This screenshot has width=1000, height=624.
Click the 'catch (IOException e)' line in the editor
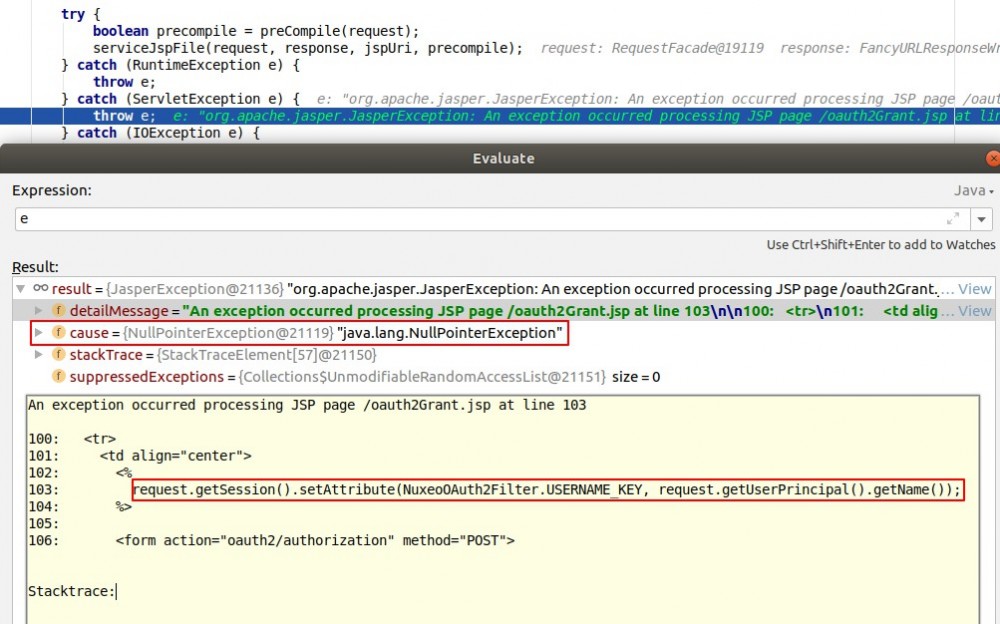161,133
